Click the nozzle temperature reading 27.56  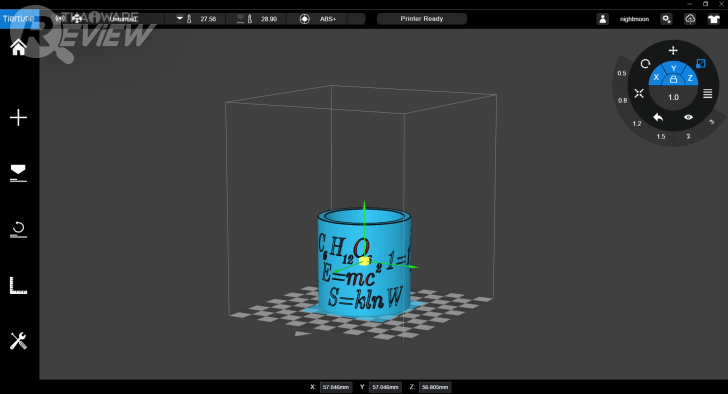(x=208, y=19)
